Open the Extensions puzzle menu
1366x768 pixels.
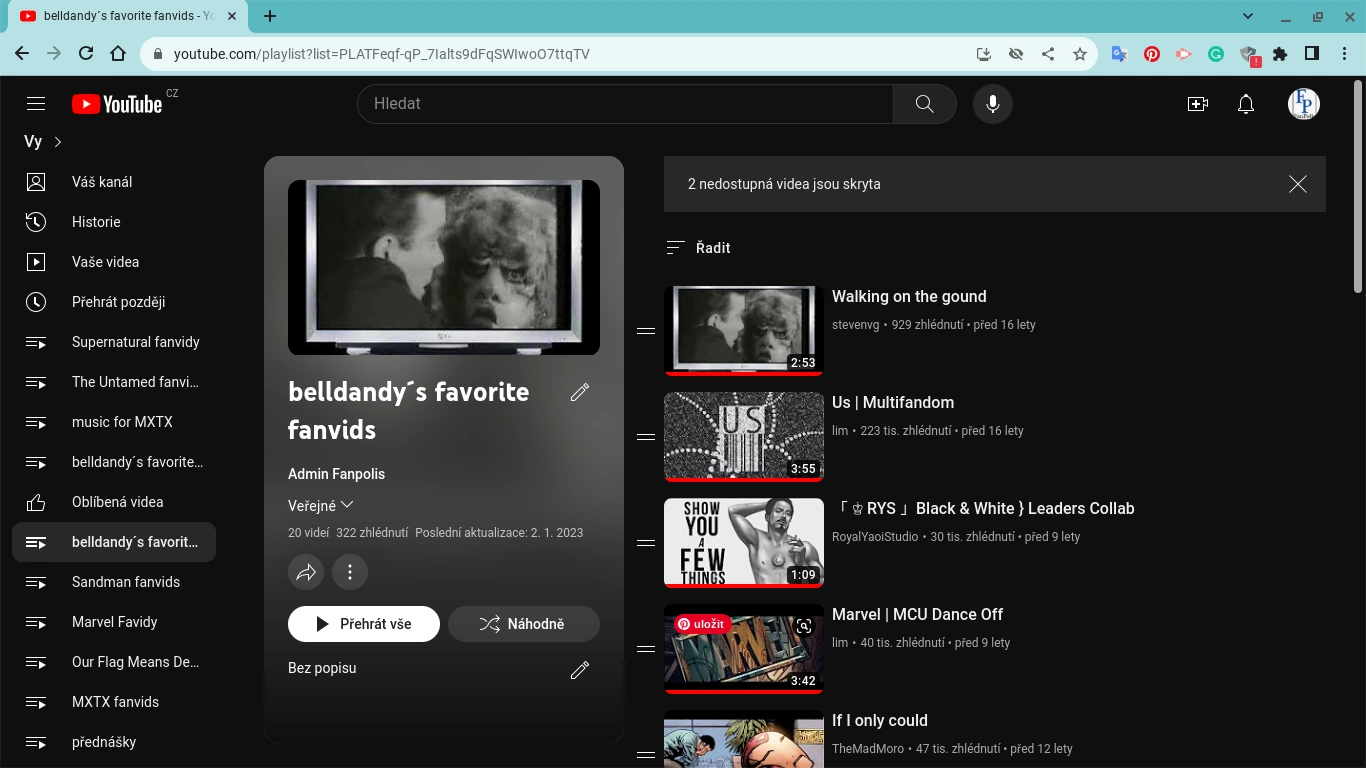(1280, 54)
